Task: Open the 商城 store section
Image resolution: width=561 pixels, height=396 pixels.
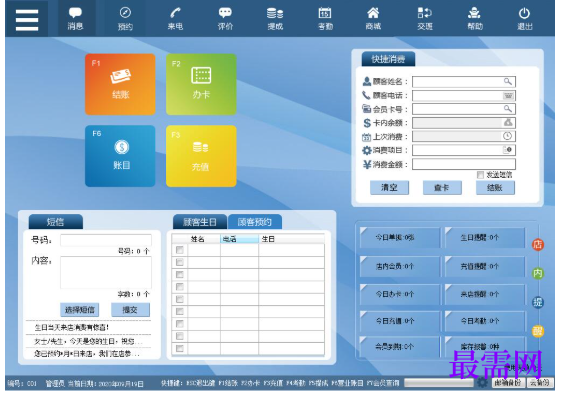Action: [373, 18]
